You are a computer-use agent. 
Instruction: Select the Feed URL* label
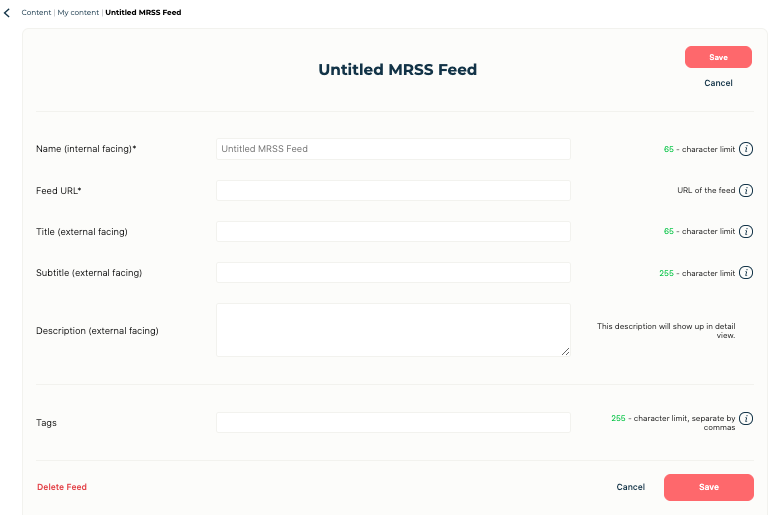(59, 191)
